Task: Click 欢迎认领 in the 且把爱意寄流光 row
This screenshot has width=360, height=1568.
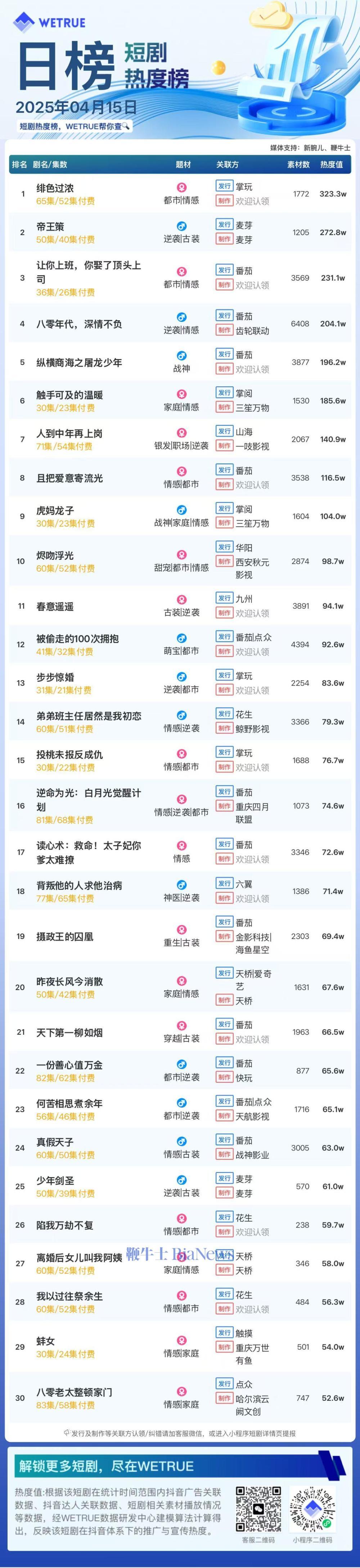Action: coord(252,485)
